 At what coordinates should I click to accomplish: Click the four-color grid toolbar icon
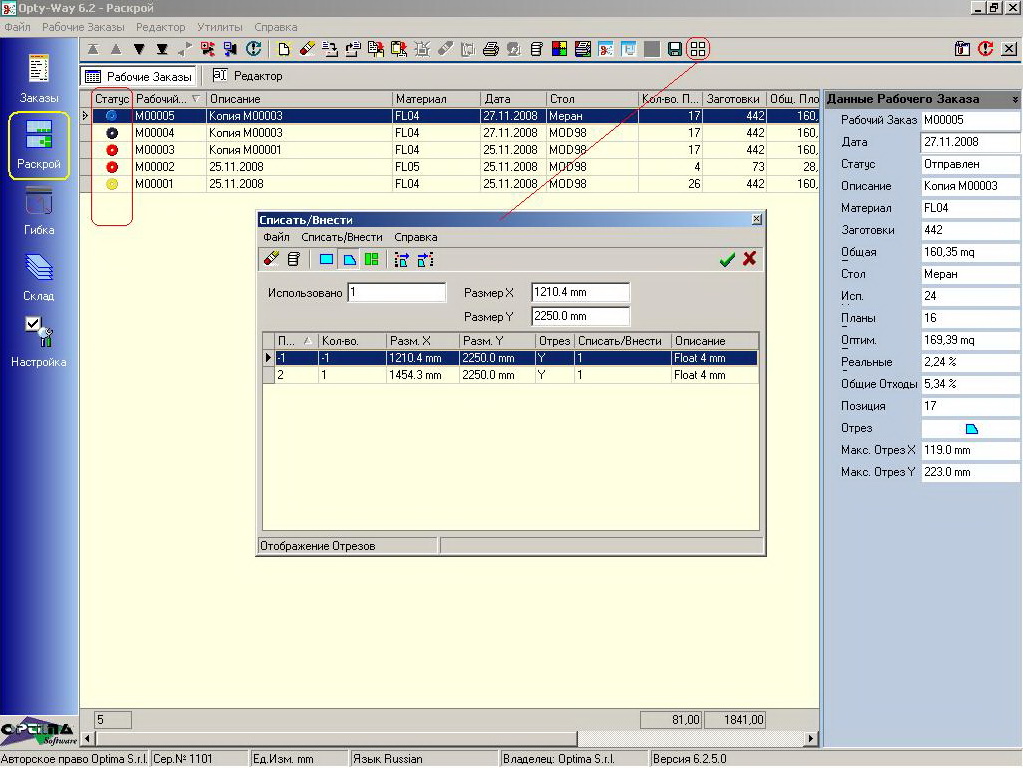(559, 49)
